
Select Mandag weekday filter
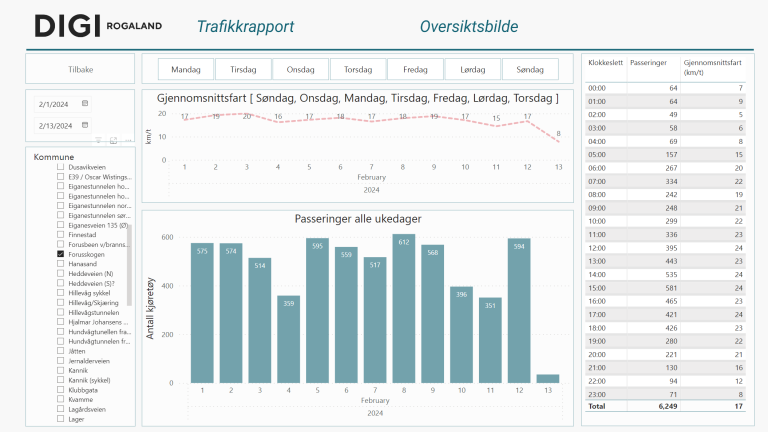coord(186,69)
